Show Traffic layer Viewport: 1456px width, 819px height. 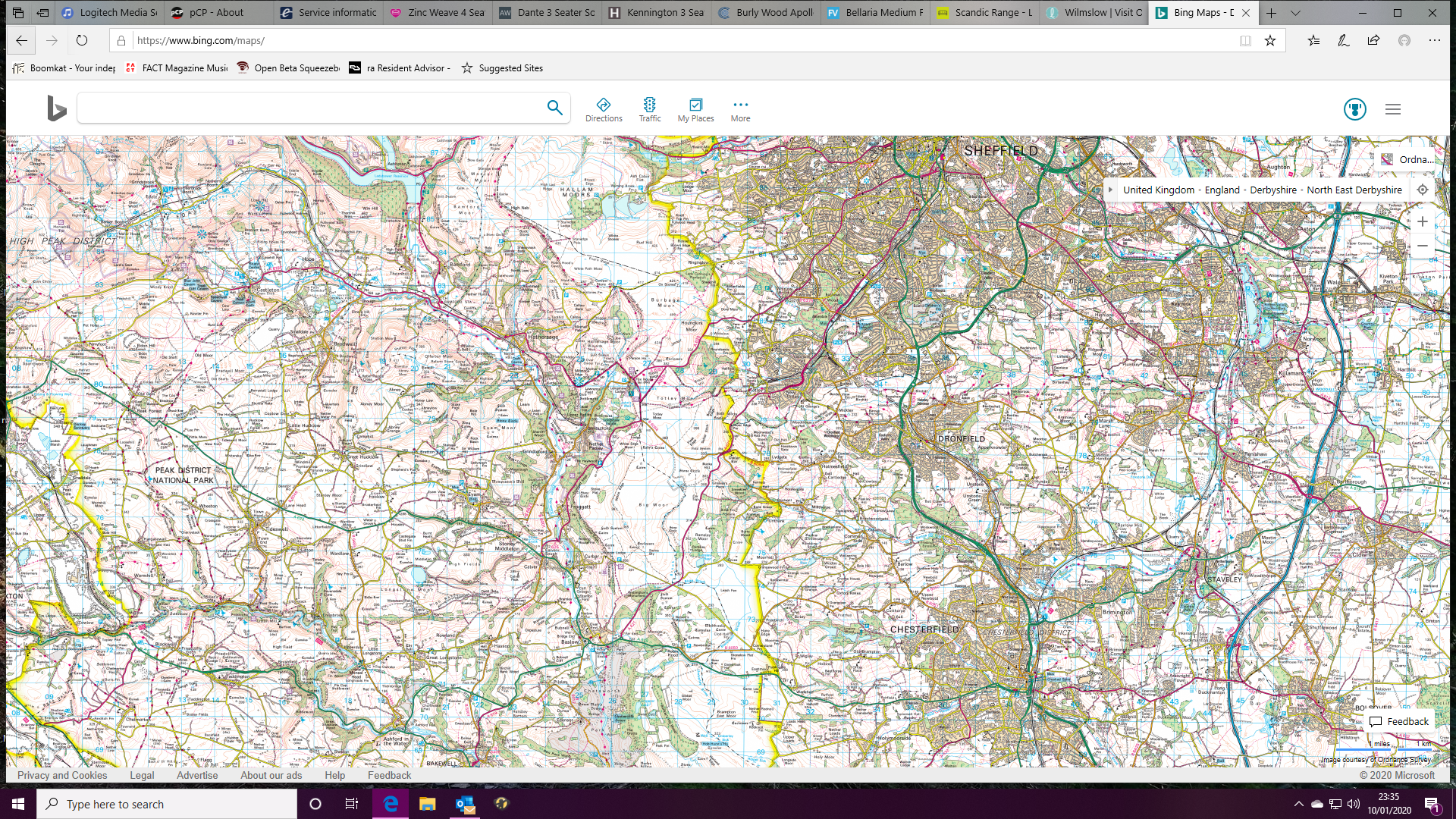pyautogui.click(x=650, y=109)
